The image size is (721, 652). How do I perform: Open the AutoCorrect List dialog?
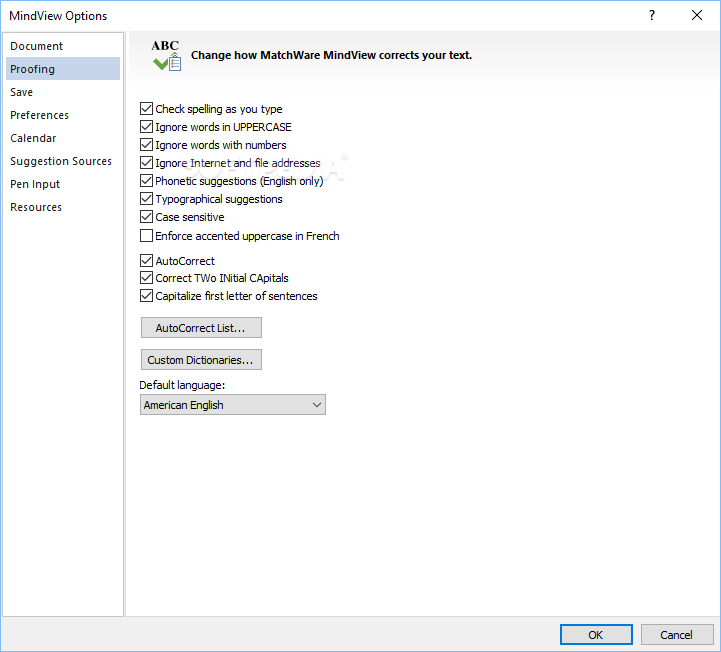[201, 327]
